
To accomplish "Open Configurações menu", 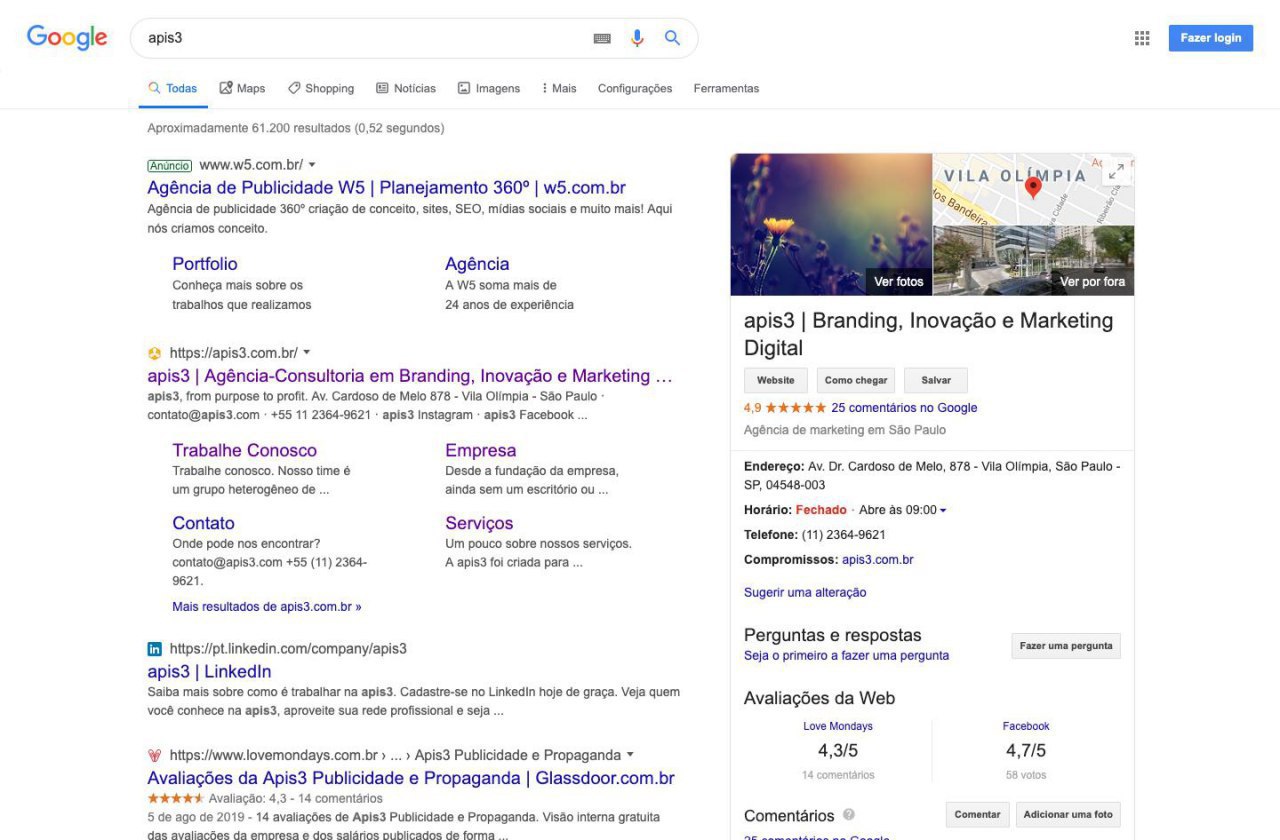I will click(635, 88).
